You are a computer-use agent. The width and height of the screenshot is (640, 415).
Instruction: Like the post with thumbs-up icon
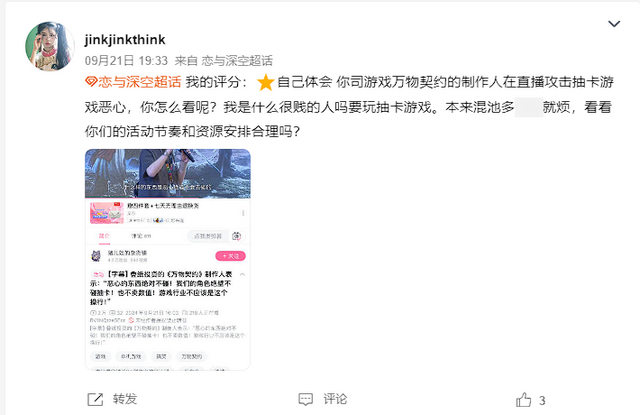524,399
